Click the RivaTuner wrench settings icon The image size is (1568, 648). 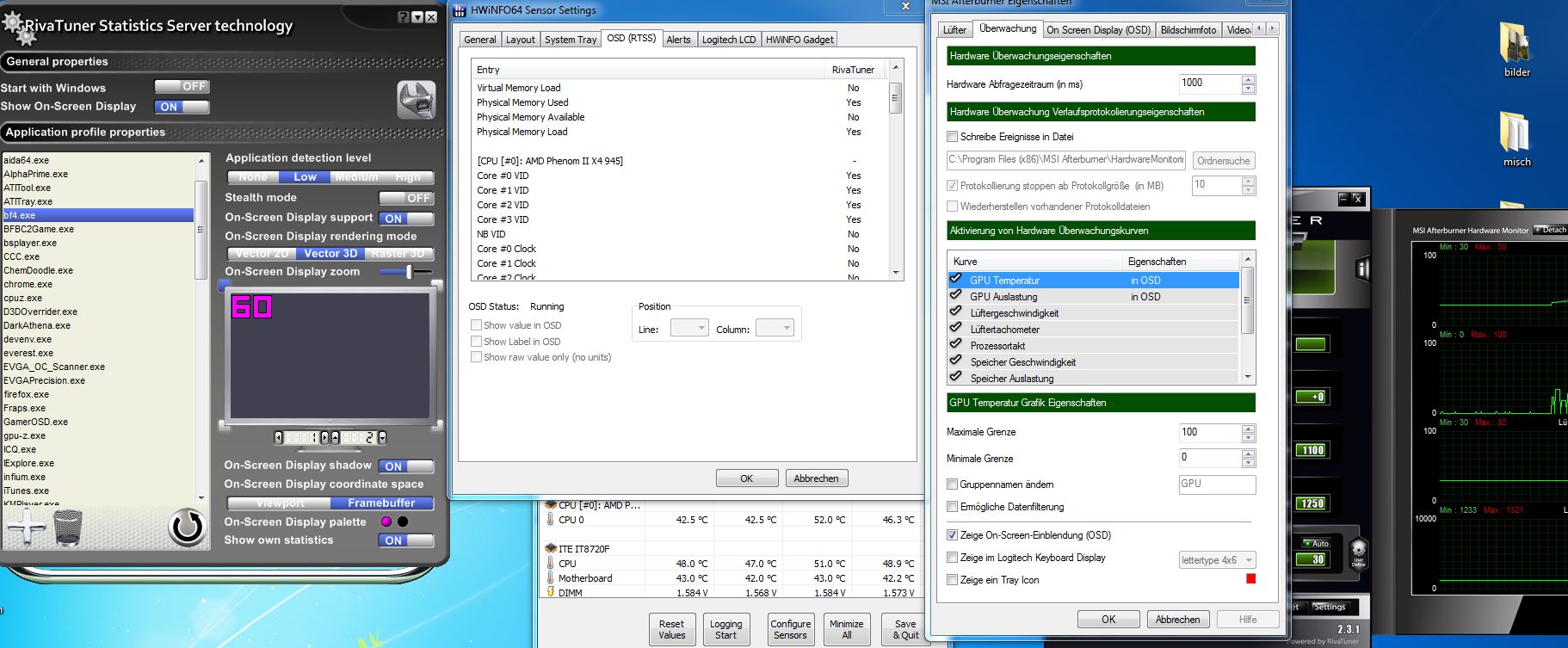click(x=417, y=101)
